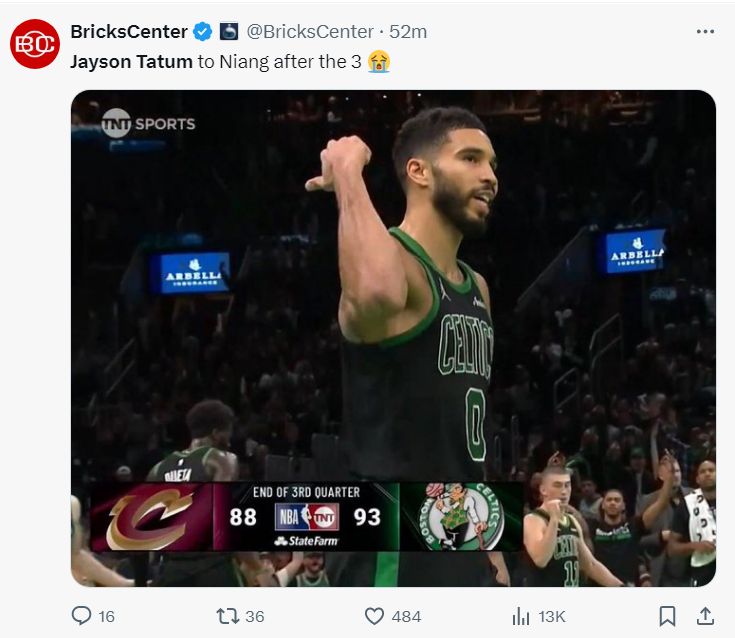The height and width of the screenshot is (638, 735).
Task: Like the post with the heart icon
Action: click(374, 616)
